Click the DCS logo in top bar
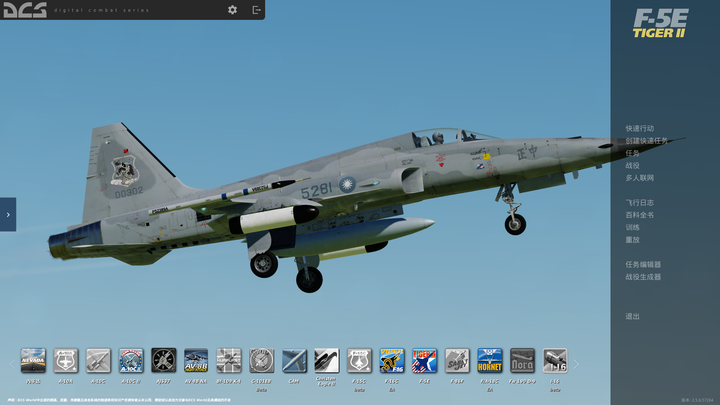The image size is (720, 405). pyautogui.click(x=25, y=10)
